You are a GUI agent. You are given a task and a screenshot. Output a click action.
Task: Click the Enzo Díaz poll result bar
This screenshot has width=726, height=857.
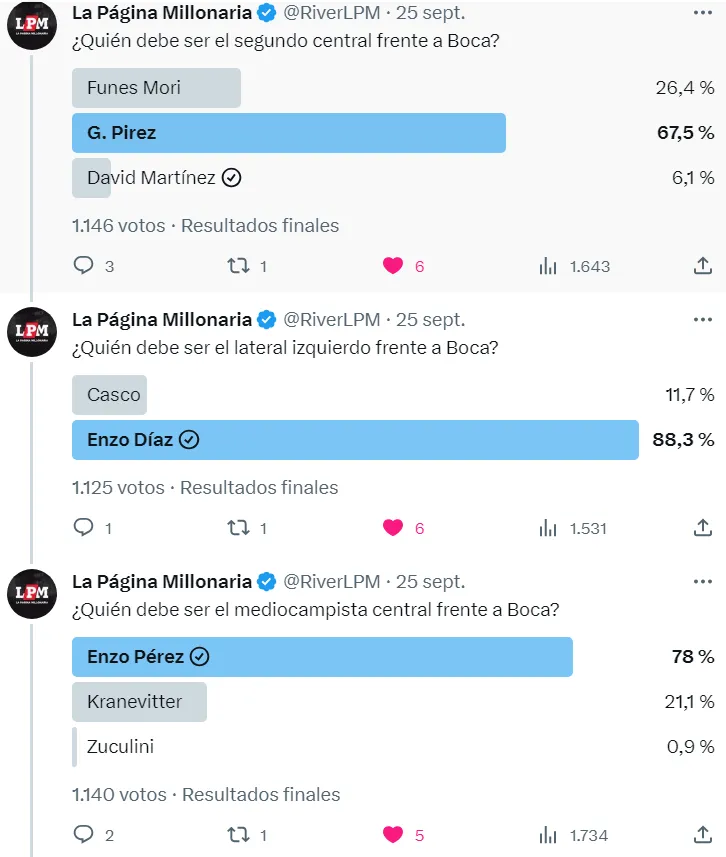(355, 440)
